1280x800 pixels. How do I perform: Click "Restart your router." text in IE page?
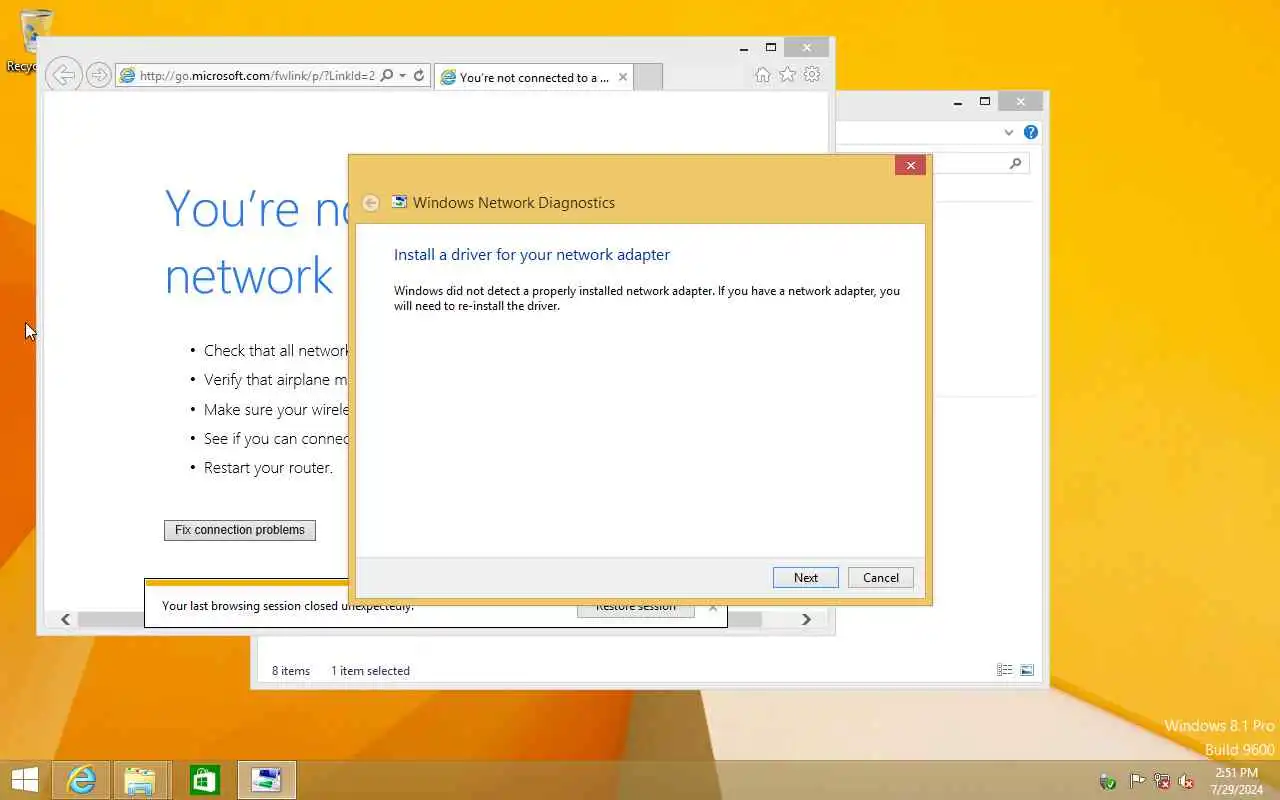268,468
